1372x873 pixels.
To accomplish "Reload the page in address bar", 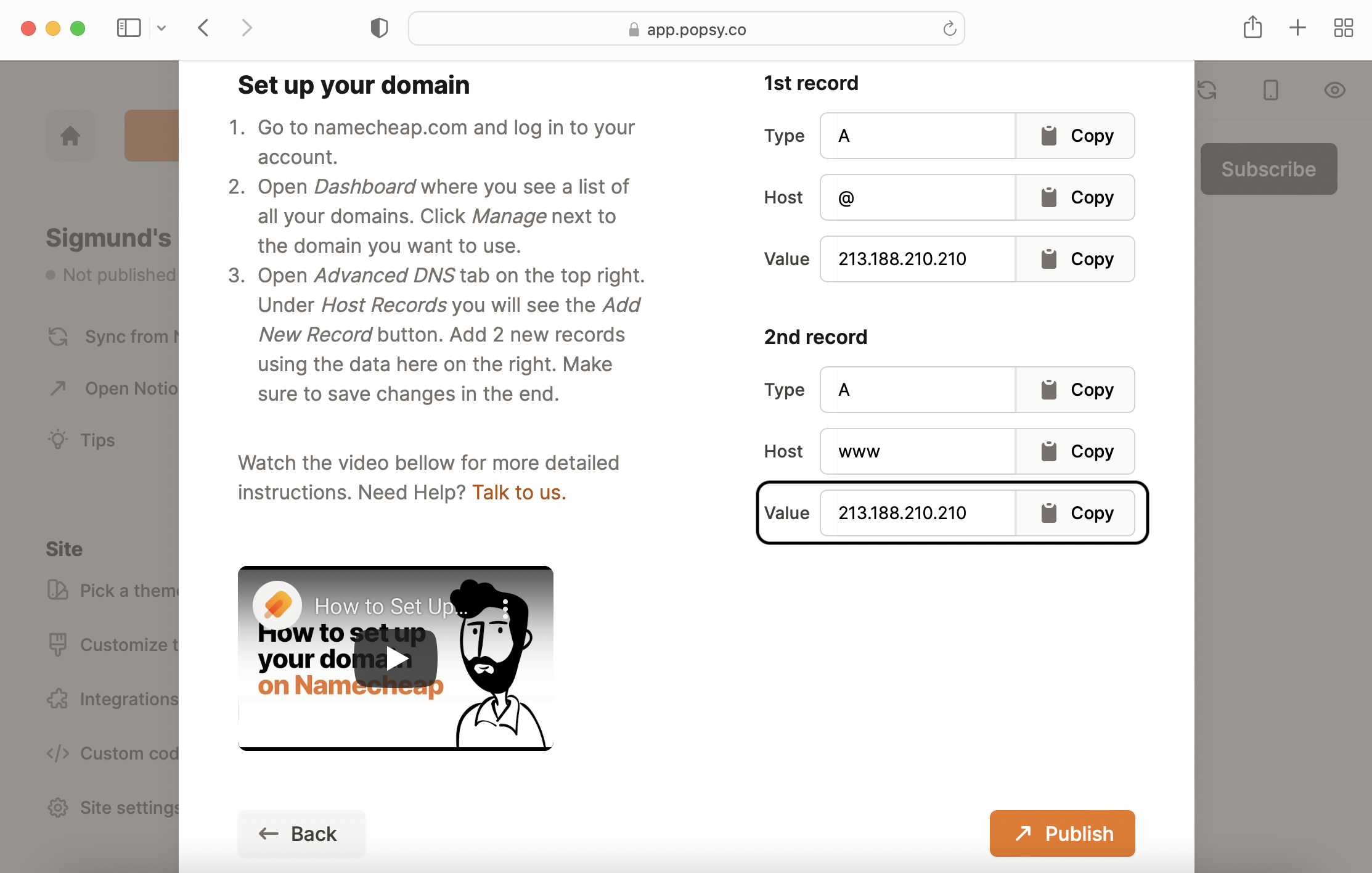I will [x=949, y=29].
